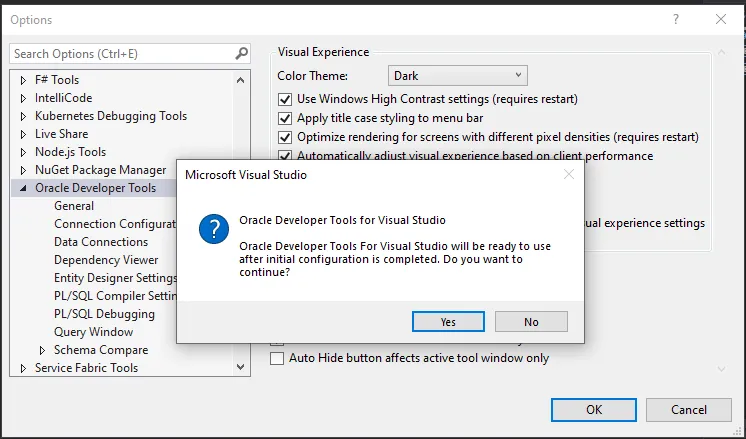Click settings pane scroll down arrow

pyautogui.click(x=721, y=369)
